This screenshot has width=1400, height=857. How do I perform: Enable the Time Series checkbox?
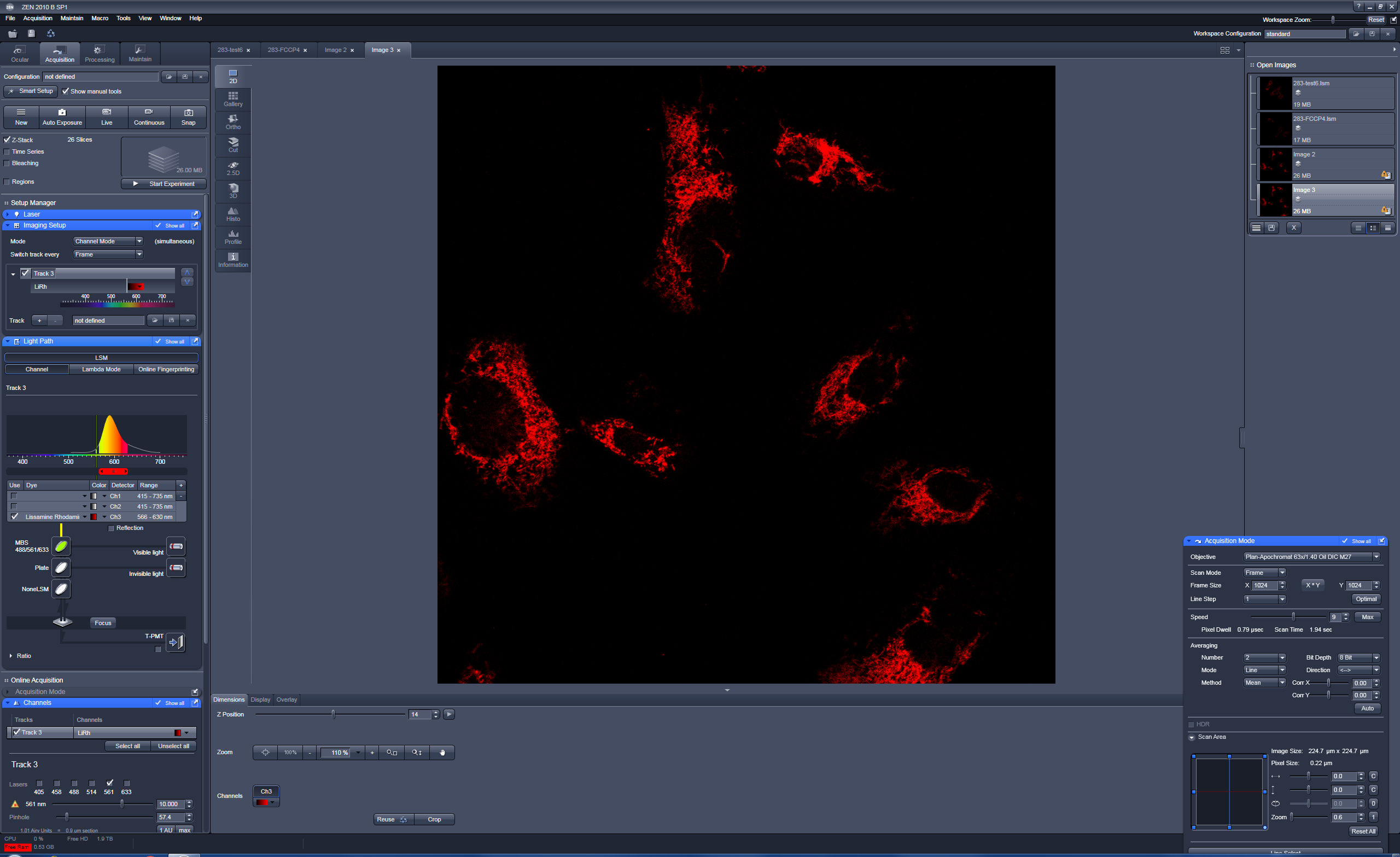click(8, 151)
